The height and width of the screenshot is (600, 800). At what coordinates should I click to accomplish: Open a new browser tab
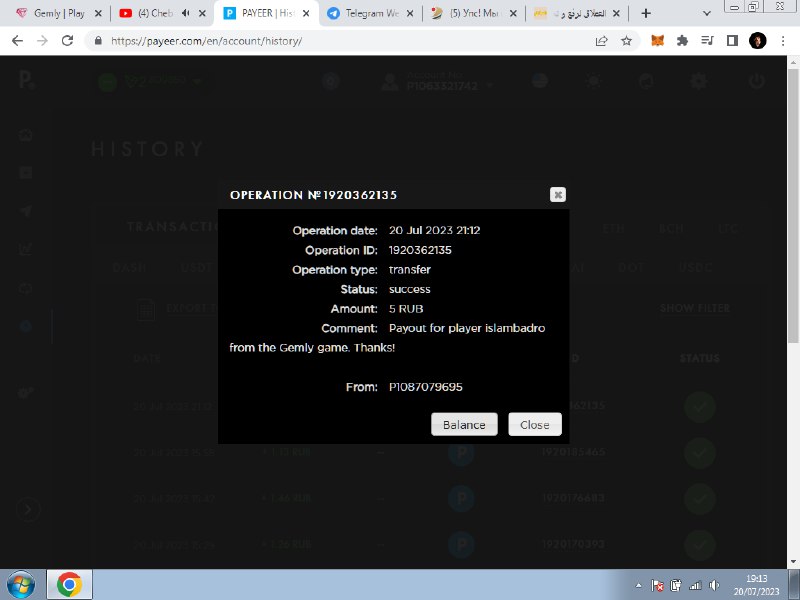coord(646,14)
